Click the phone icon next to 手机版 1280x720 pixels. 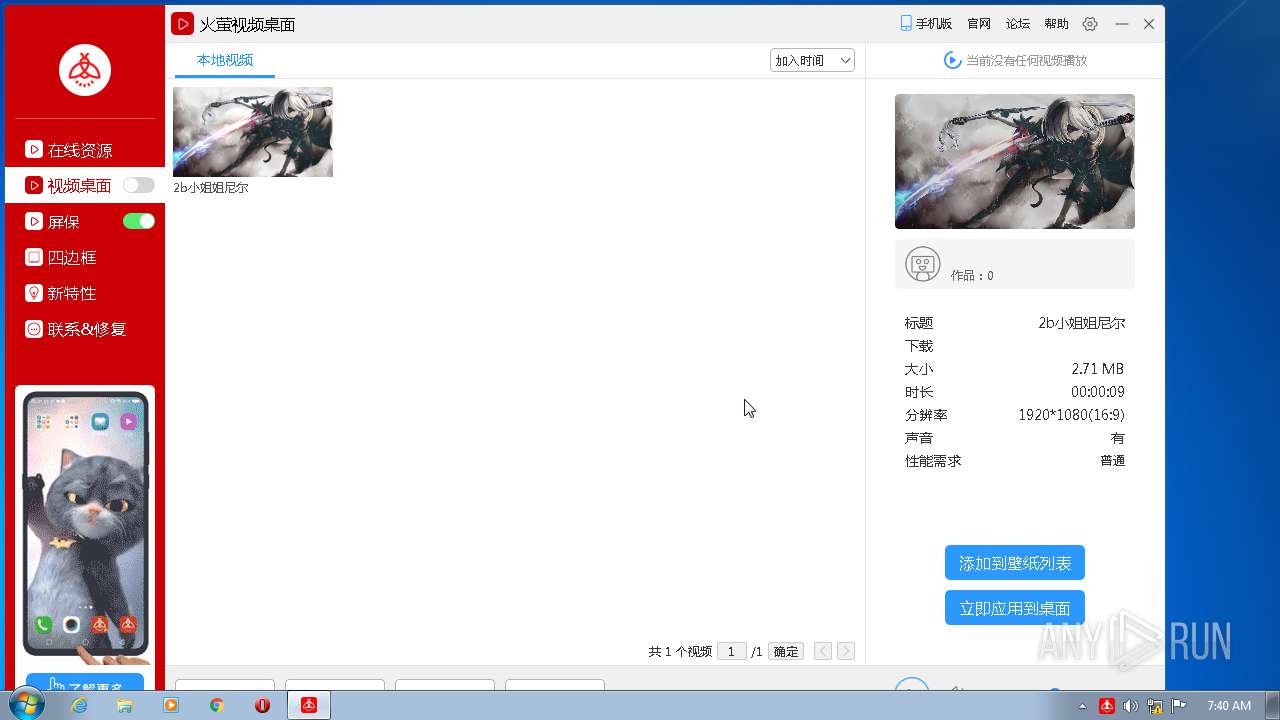point(906,24)
